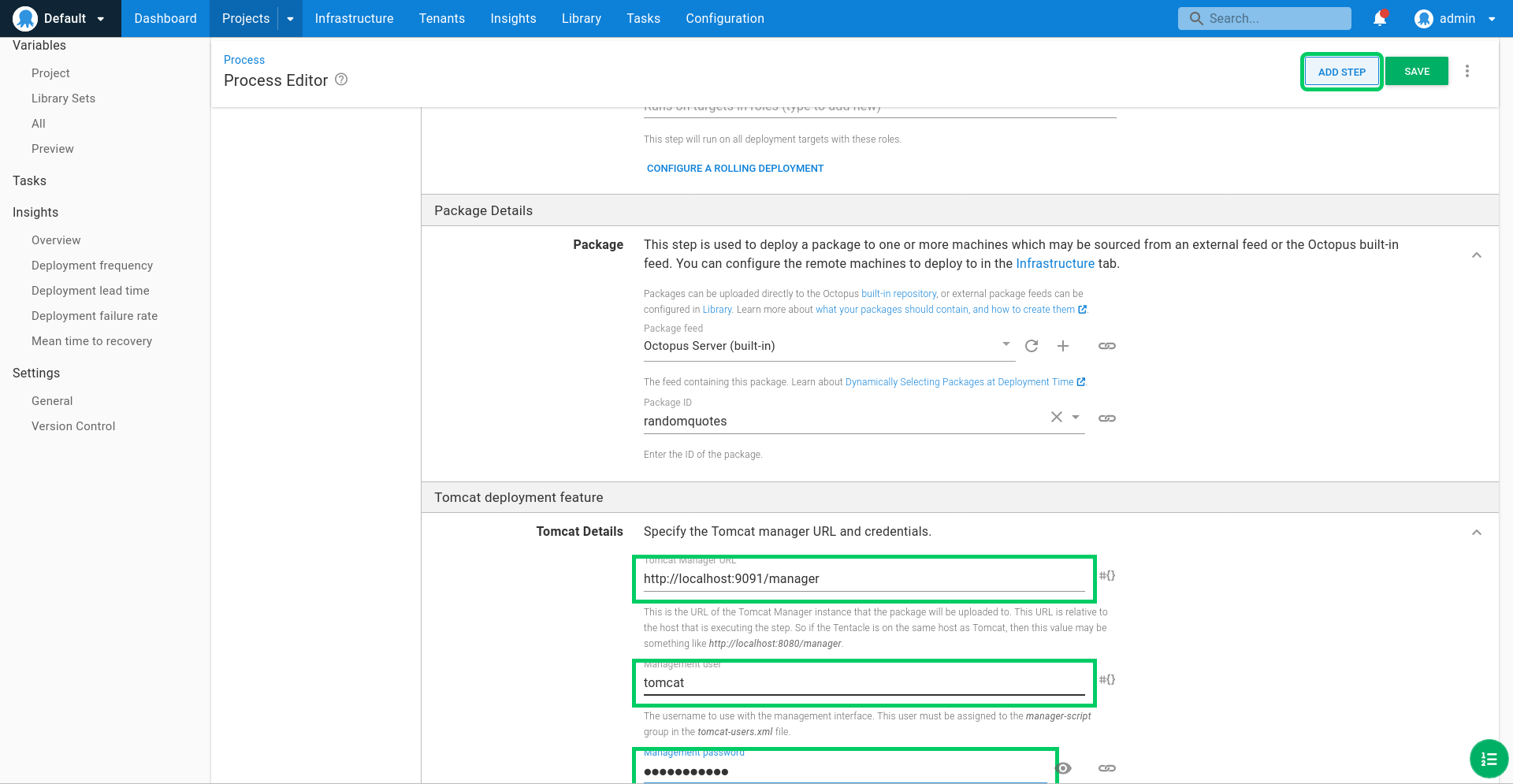This screenshot has width=1513, height=784.
Task: Open the built-in repository link
Action: 898,294
